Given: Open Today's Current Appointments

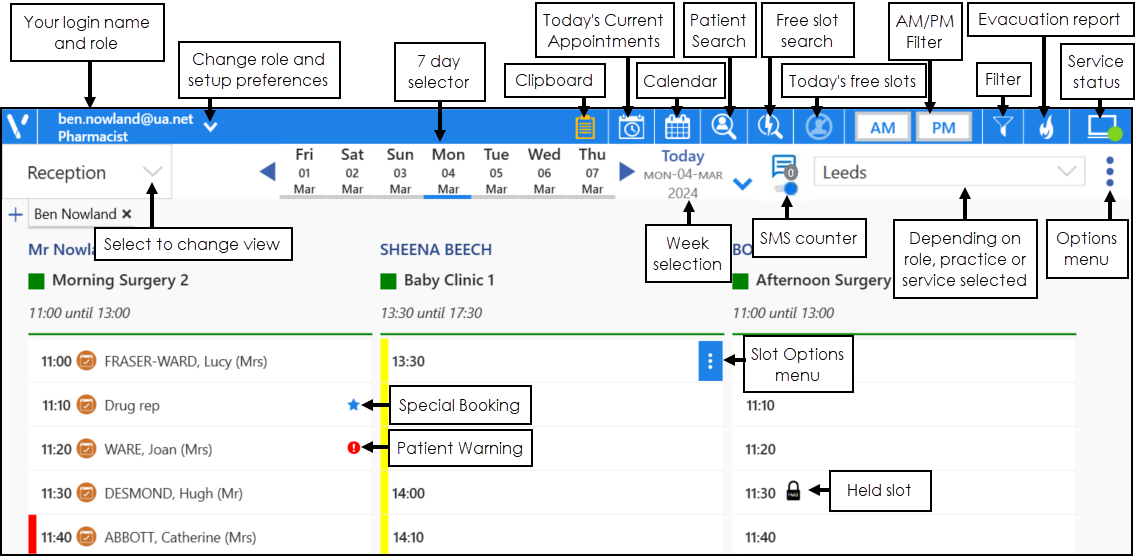Looking at the screenshot, I should click(631, 127).
